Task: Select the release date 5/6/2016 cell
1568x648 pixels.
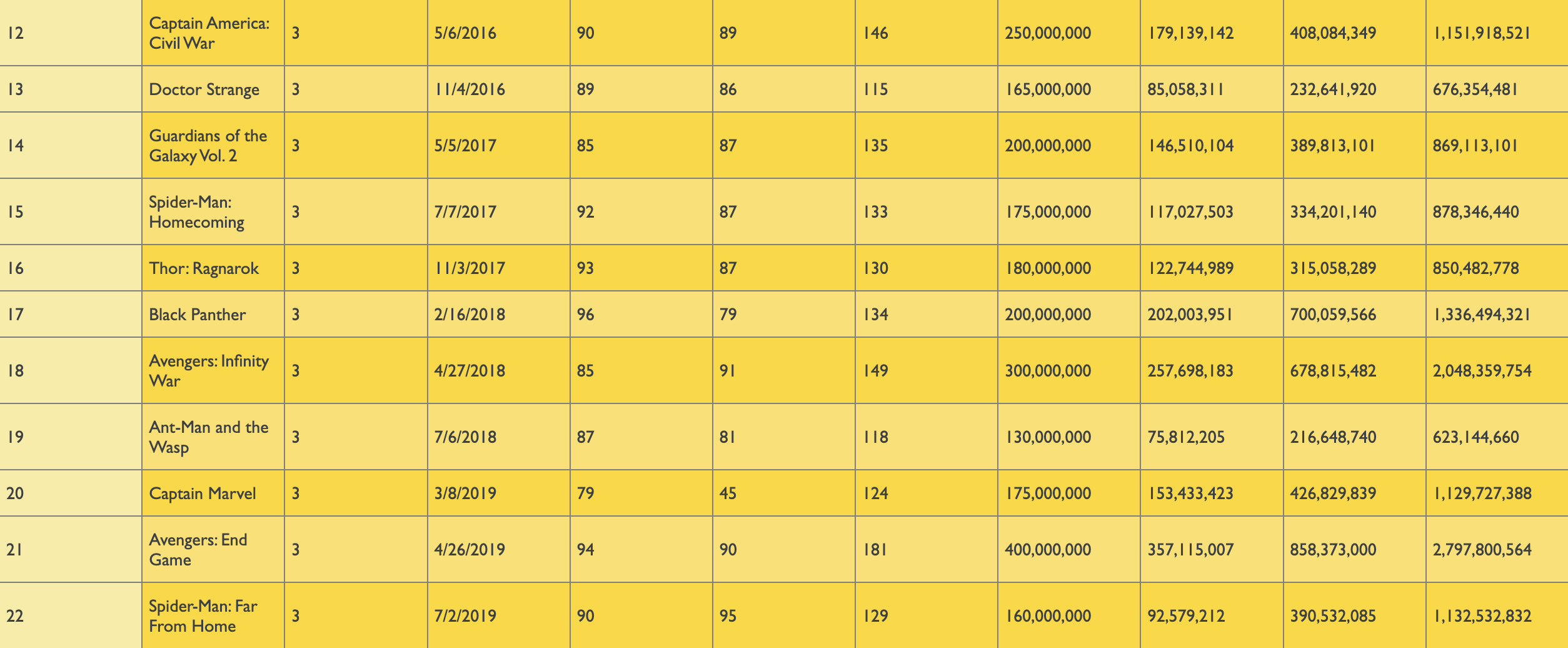Action: pos(498,33)
